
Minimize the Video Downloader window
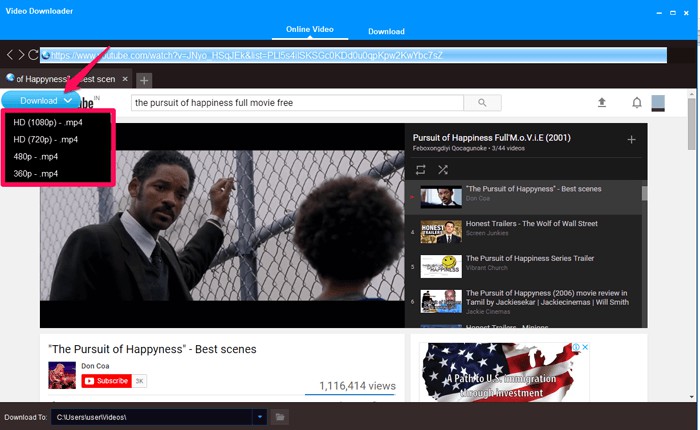pos(659,13)
